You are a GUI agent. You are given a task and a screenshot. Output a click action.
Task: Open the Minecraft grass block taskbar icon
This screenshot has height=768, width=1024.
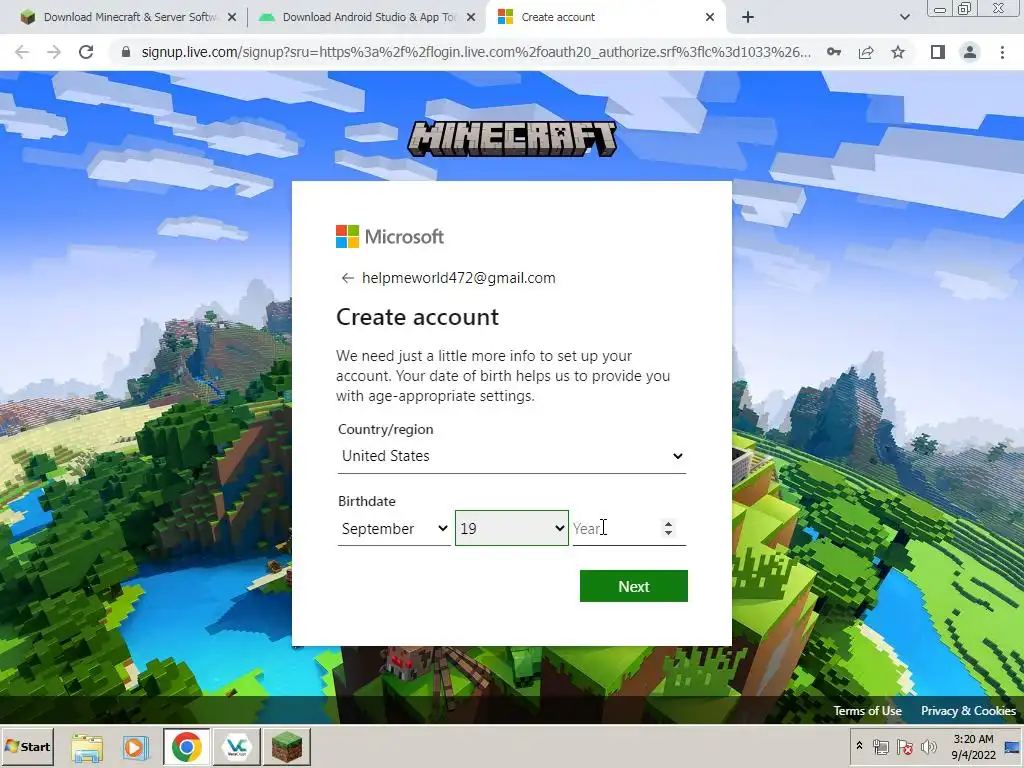coord(287,747)
